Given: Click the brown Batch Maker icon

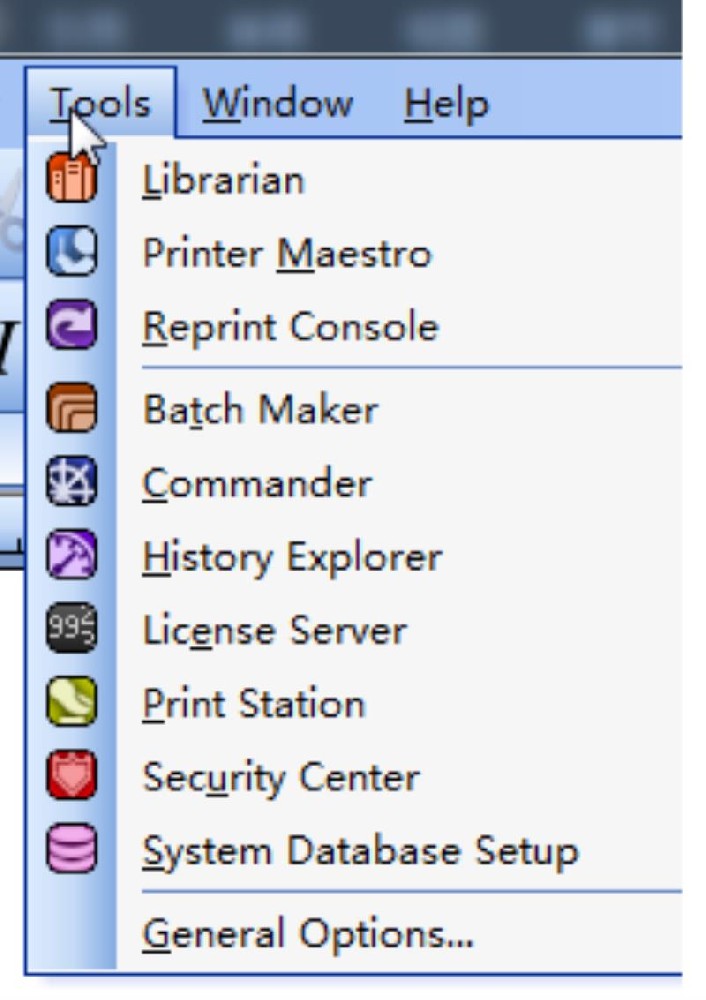Looking at the screenshot, I should [71, 408].
